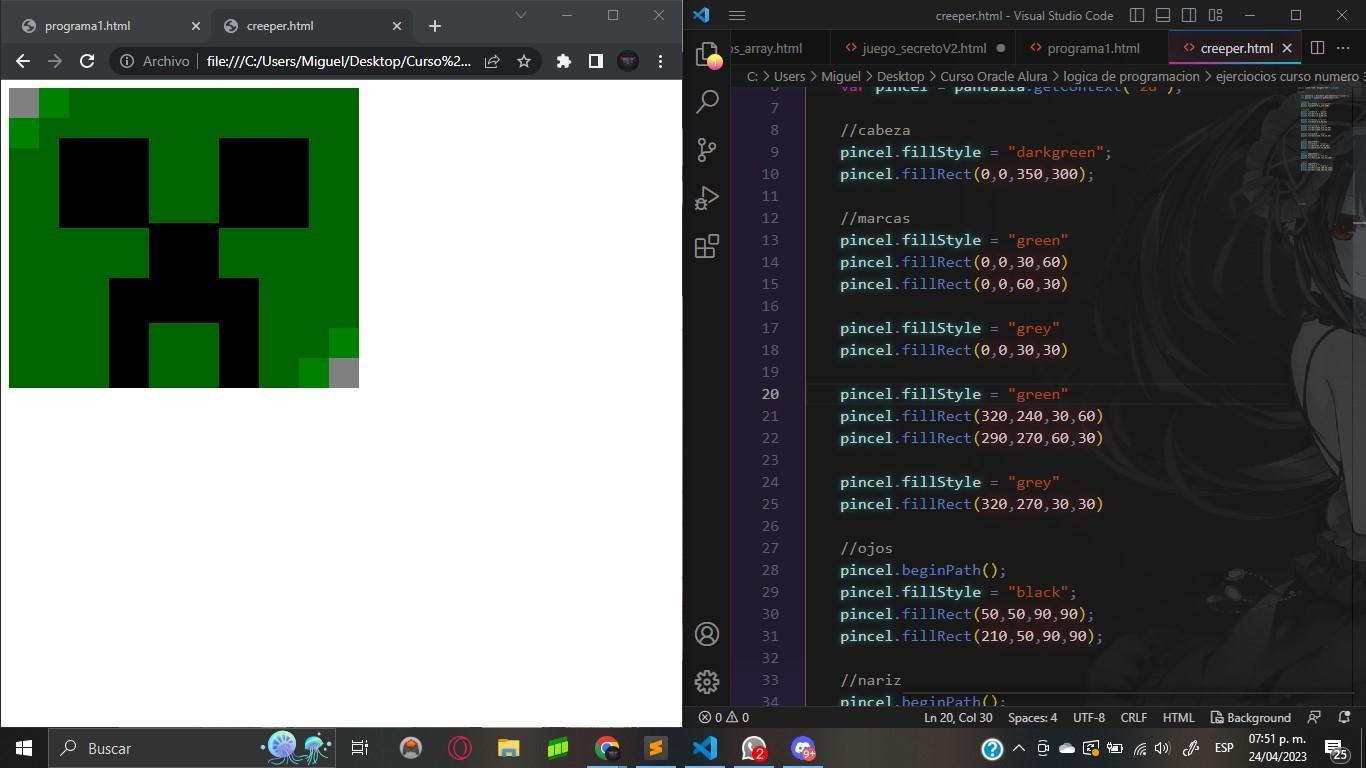The image size is (1366, 768).
Task: Split the VS Code editor to the right
Action: tap(1317, 48)
